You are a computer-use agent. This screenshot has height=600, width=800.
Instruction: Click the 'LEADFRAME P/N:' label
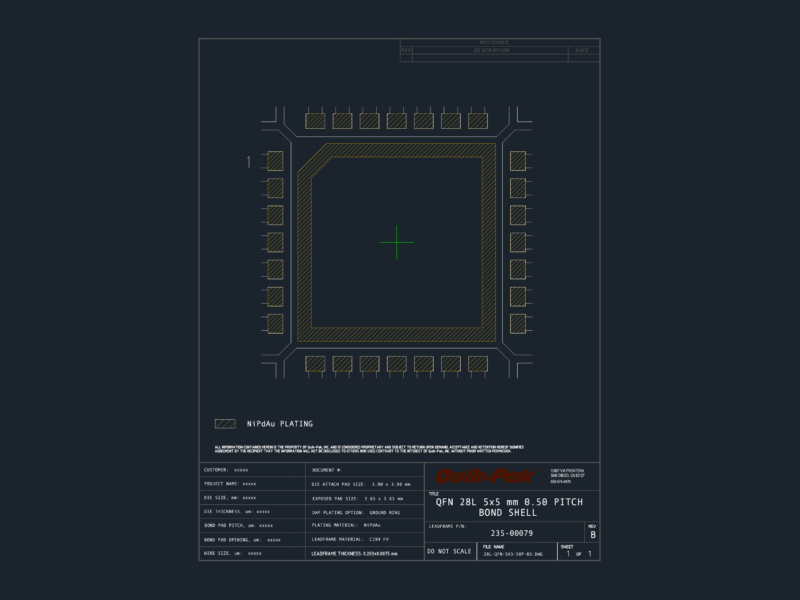coord(447,526)
